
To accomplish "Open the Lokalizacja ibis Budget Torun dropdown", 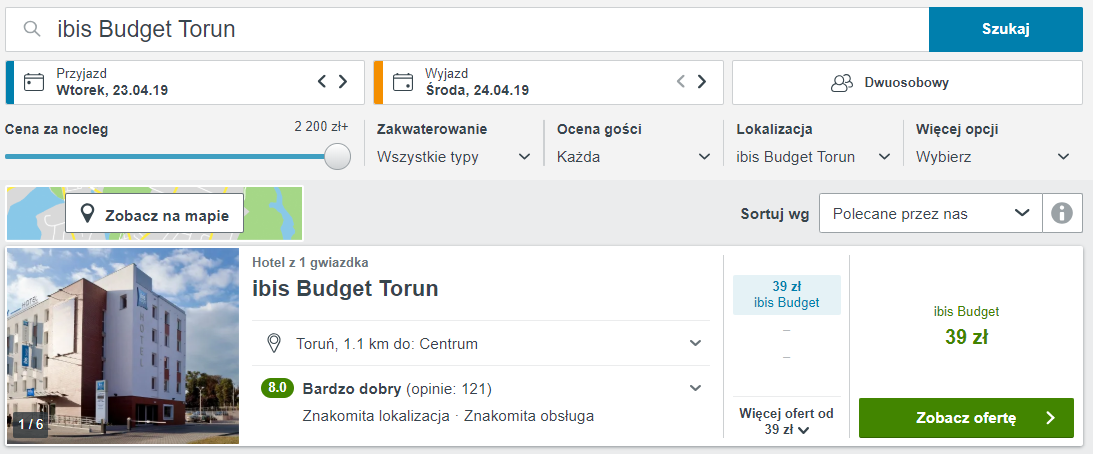I will [813, 157].
